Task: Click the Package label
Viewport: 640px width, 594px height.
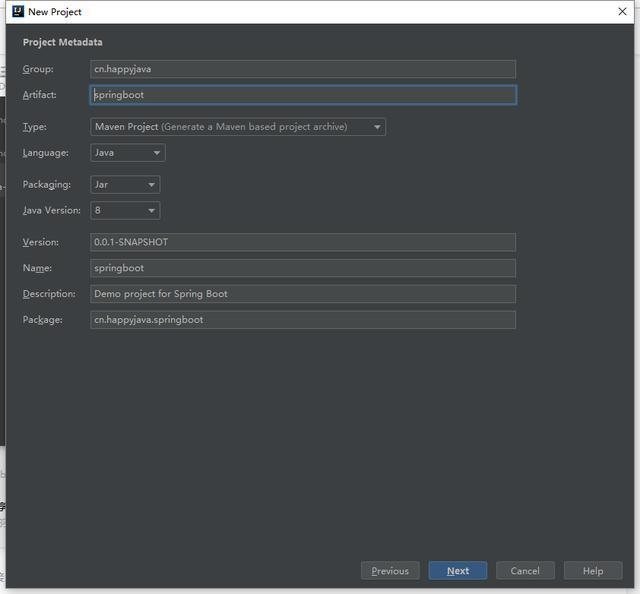Action: click(x=43, y=320)
